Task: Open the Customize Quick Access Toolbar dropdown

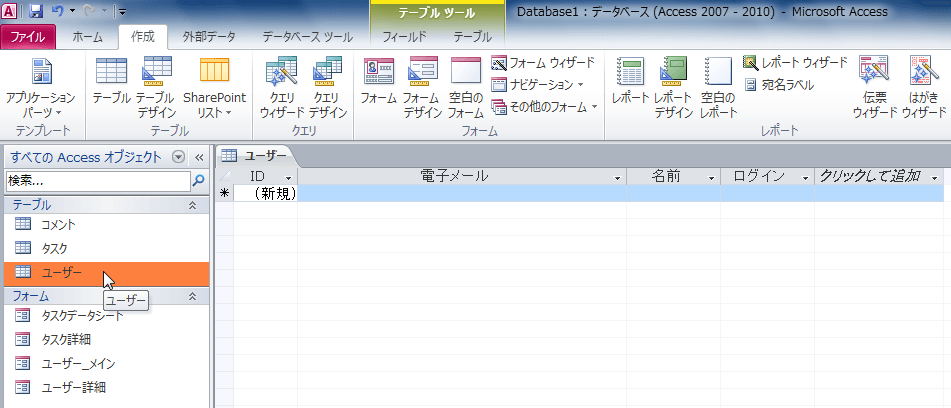Action: 121,11
